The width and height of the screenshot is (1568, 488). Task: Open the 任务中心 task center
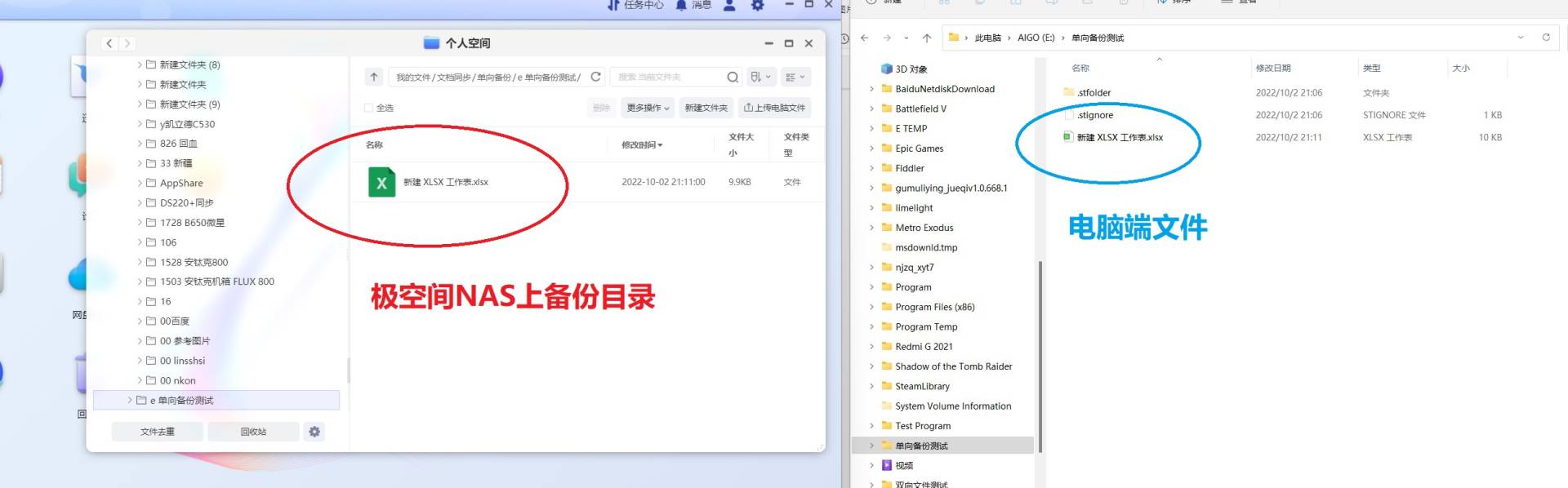pyautogui.click(x=635, y=5)
